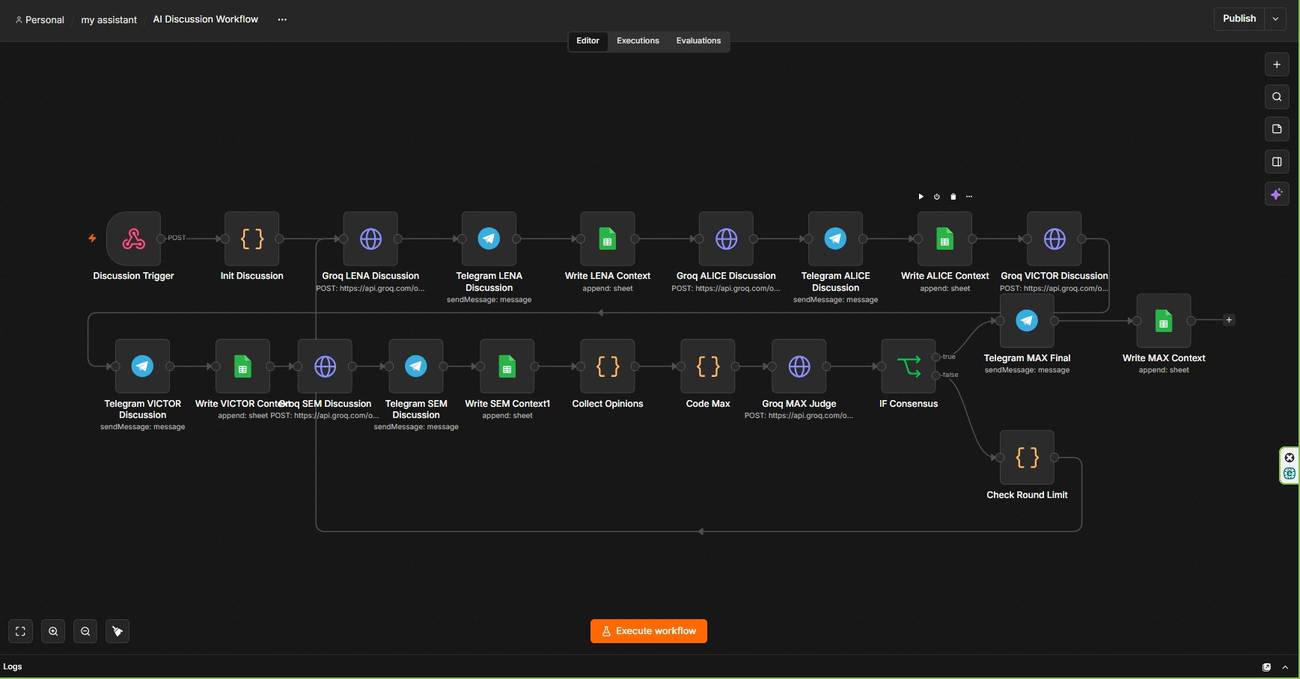Add a node after Write MAX Context
The image size is (1300, 679).
pyautogui.click(x=1229, y=320)
